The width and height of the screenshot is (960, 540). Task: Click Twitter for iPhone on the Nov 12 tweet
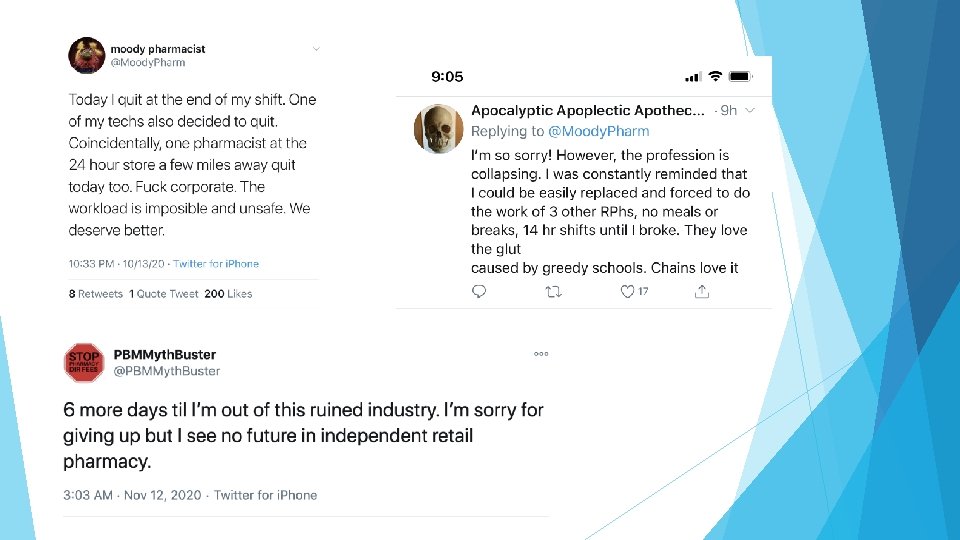[265, 495]
